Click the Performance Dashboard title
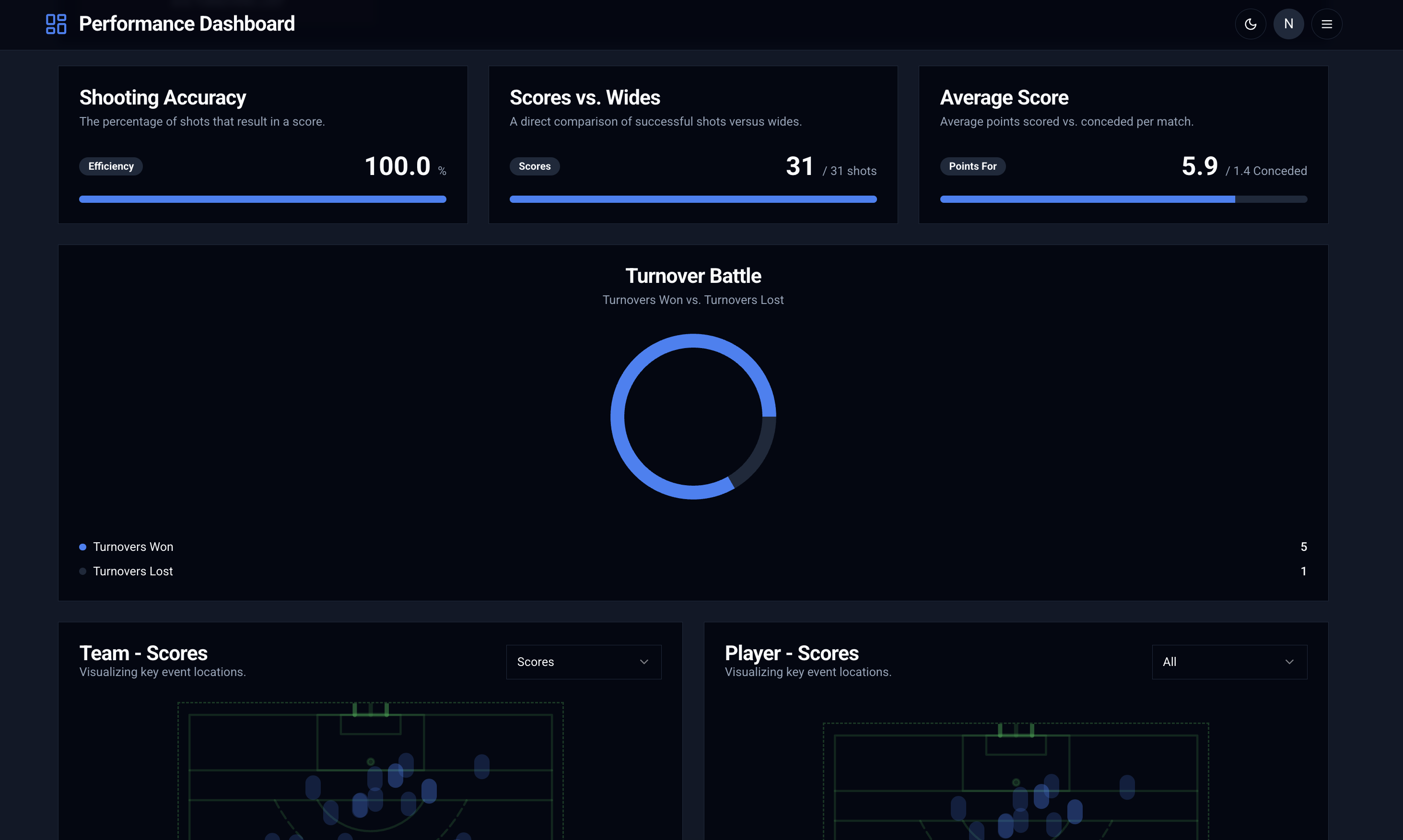This screenshot has height=840, width=1403. tap(187, 24)
